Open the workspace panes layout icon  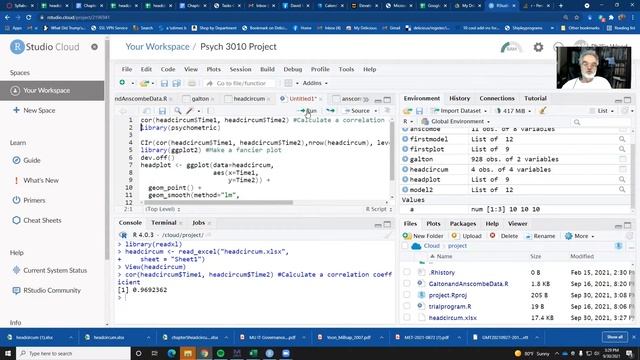point(288,83)
